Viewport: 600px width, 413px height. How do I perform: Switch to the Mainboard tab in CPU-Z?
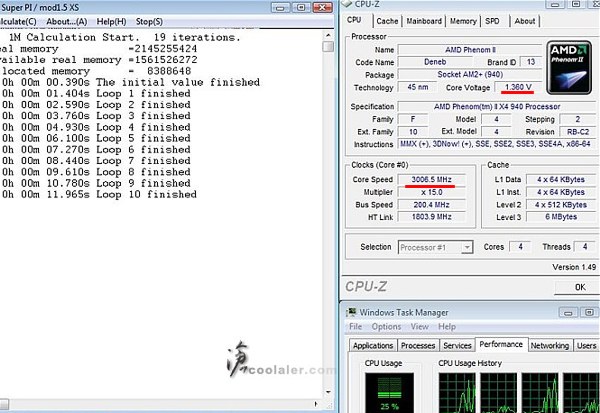[424, 21]
